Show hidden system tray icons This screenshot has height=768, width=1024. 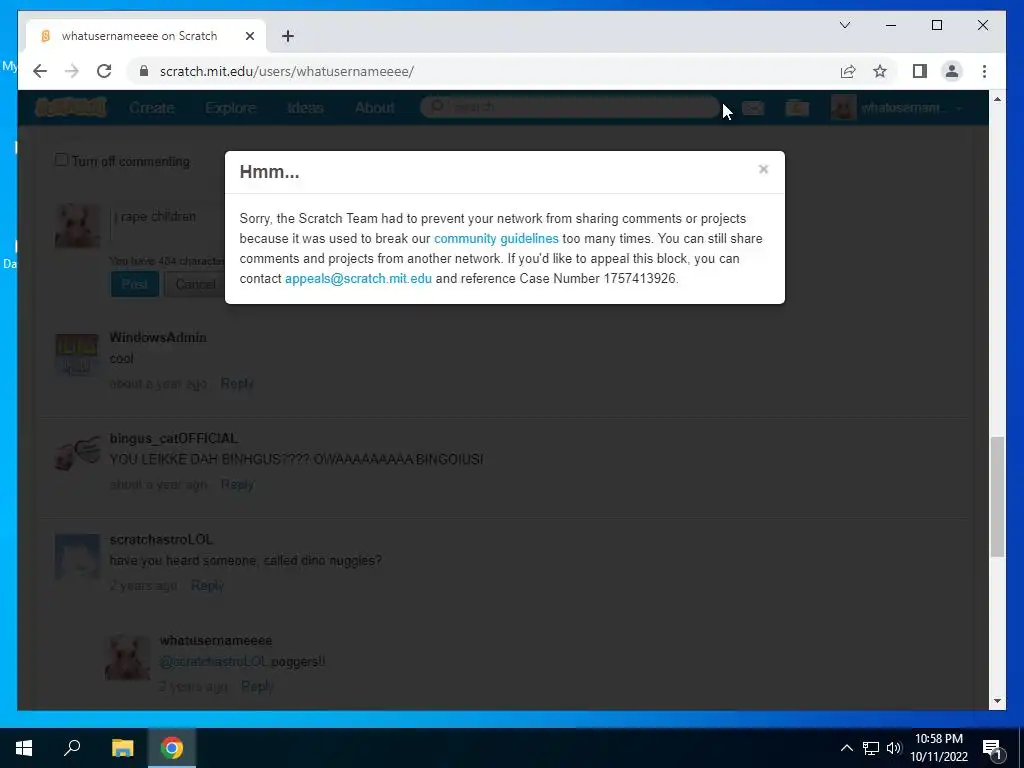click(846, 748)
